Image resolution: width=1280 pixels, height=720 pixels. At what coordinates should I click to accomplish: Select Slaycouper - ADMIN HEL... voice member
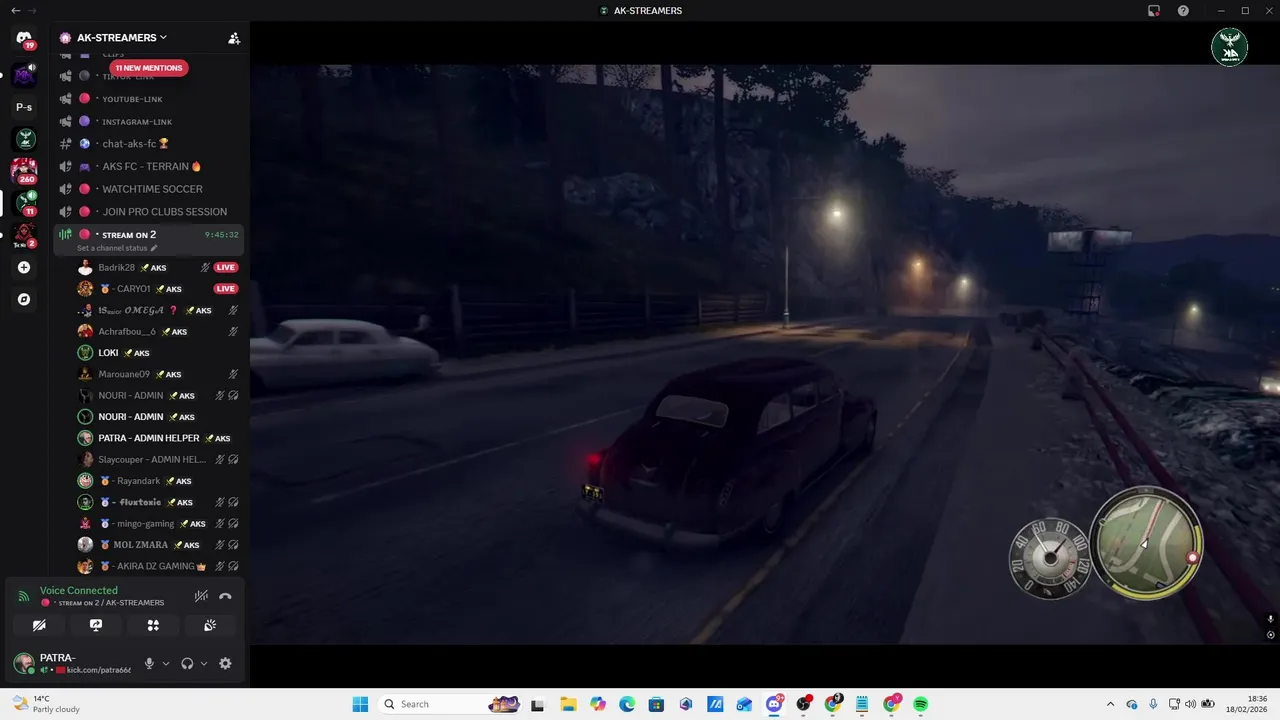point(160,459)
